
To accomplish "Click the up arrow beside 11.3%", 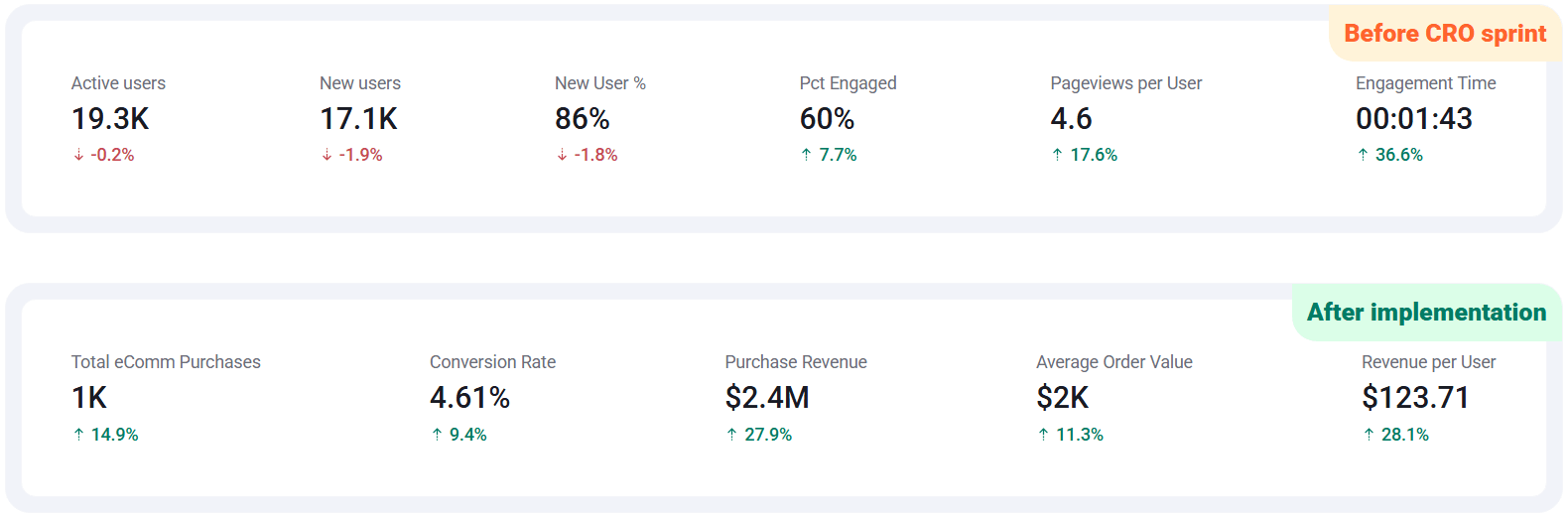I will tap(1043, 435).
